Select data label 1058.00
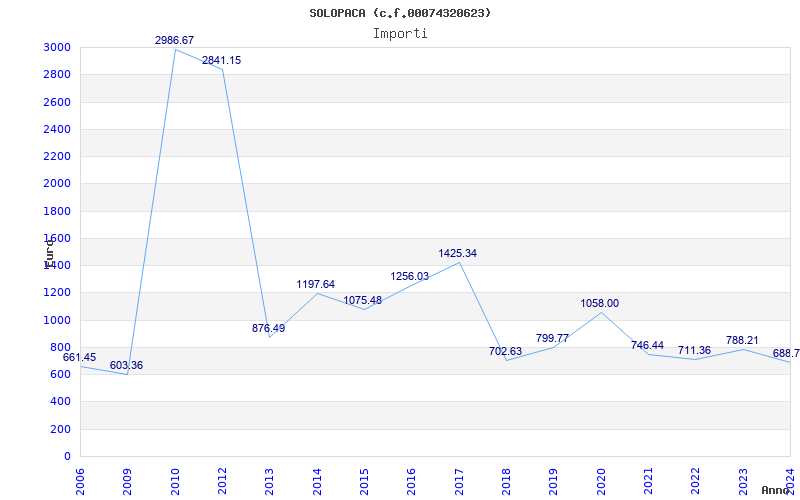 [599, 304]
